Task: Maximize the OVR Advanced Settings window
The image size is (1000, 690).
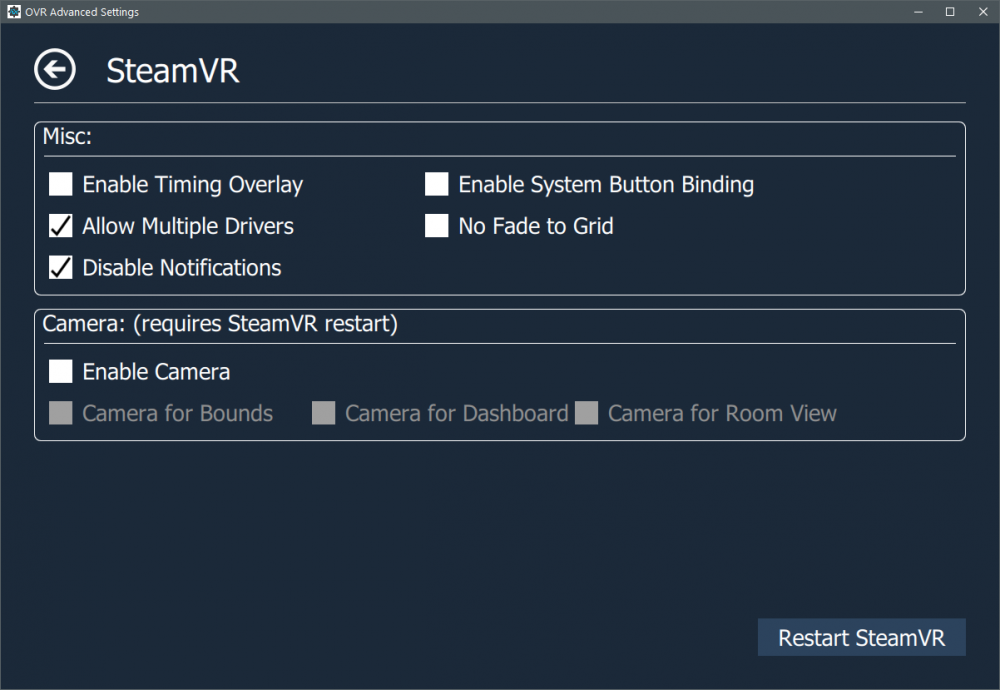Action: [x=950, y=11]
